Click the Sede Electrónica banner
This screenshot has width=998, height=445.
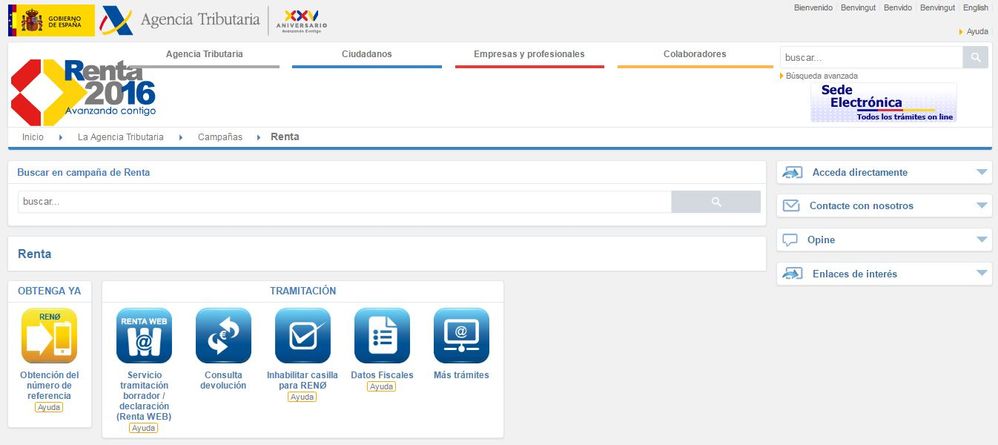pos(883,103)
